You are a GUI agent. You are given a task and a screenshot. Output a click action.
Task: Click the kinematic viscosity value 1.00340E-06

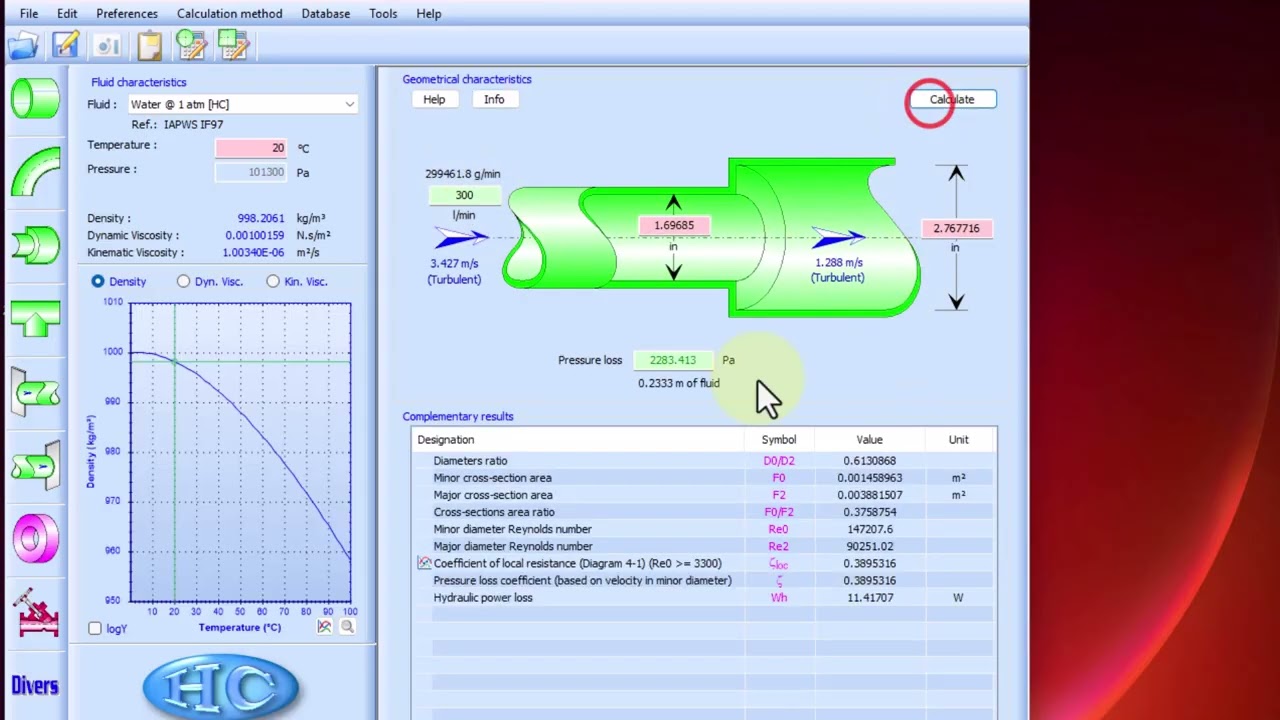tap(253, 252)
